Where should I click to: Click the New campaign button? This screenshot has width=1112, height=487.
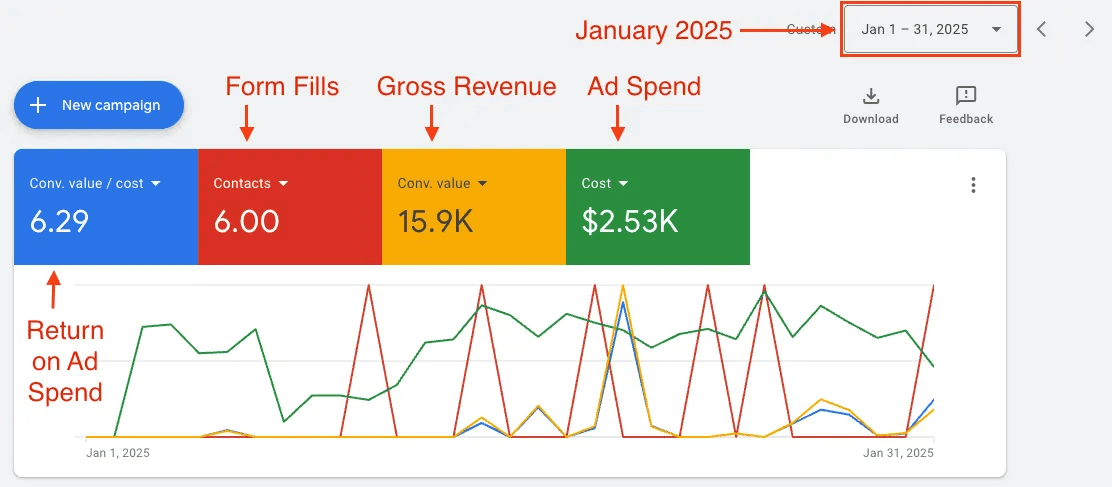point(99,105)
